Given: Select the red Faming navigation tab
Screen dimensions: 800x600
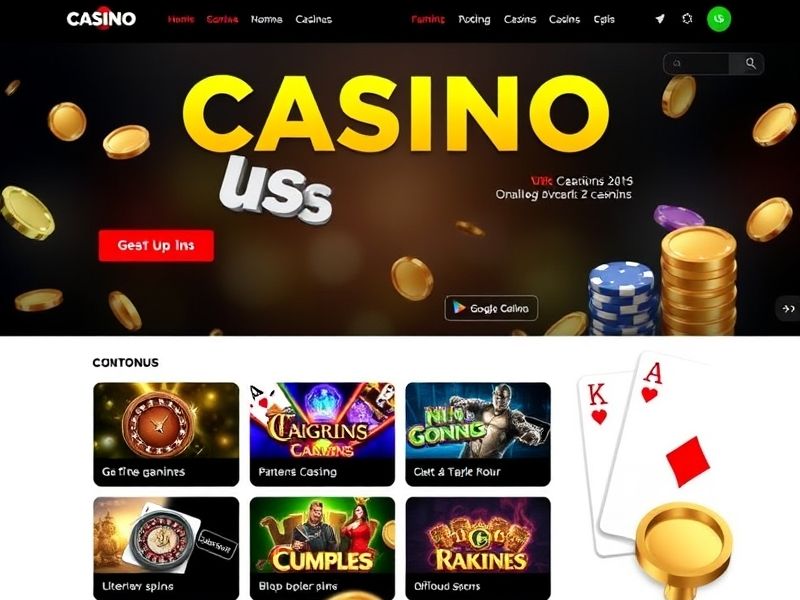Looking at the screenshot, I should [x=428, y=19].
